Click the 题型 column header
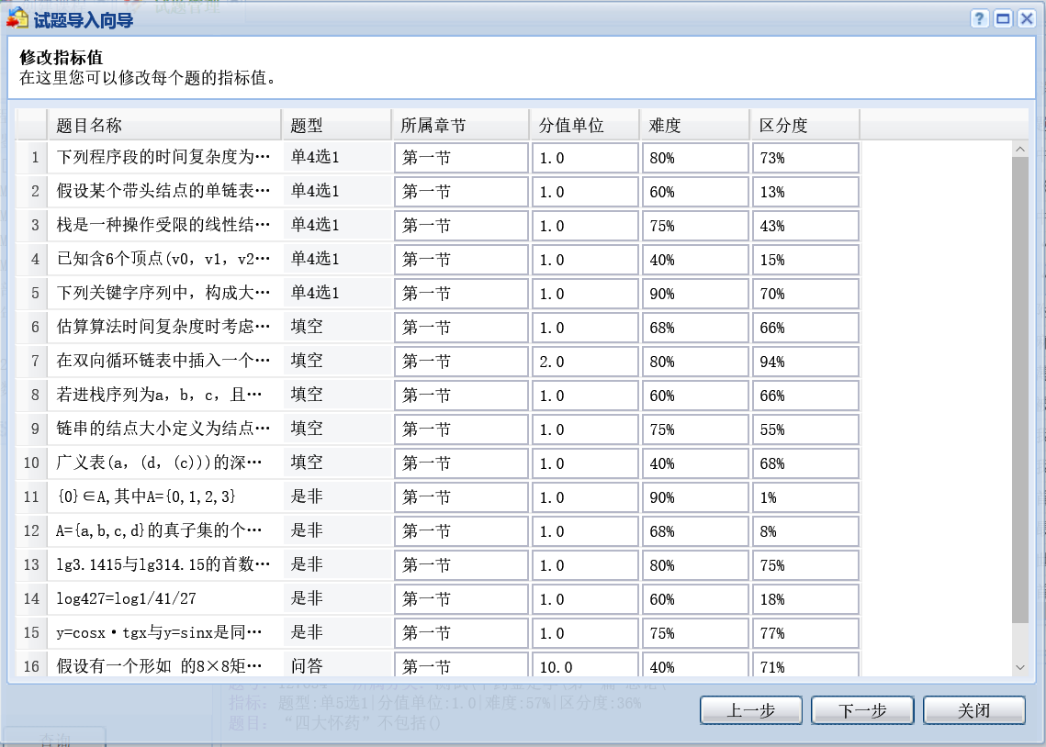The height and width of the screenshot is (747, 1046). tap(336, 125)
